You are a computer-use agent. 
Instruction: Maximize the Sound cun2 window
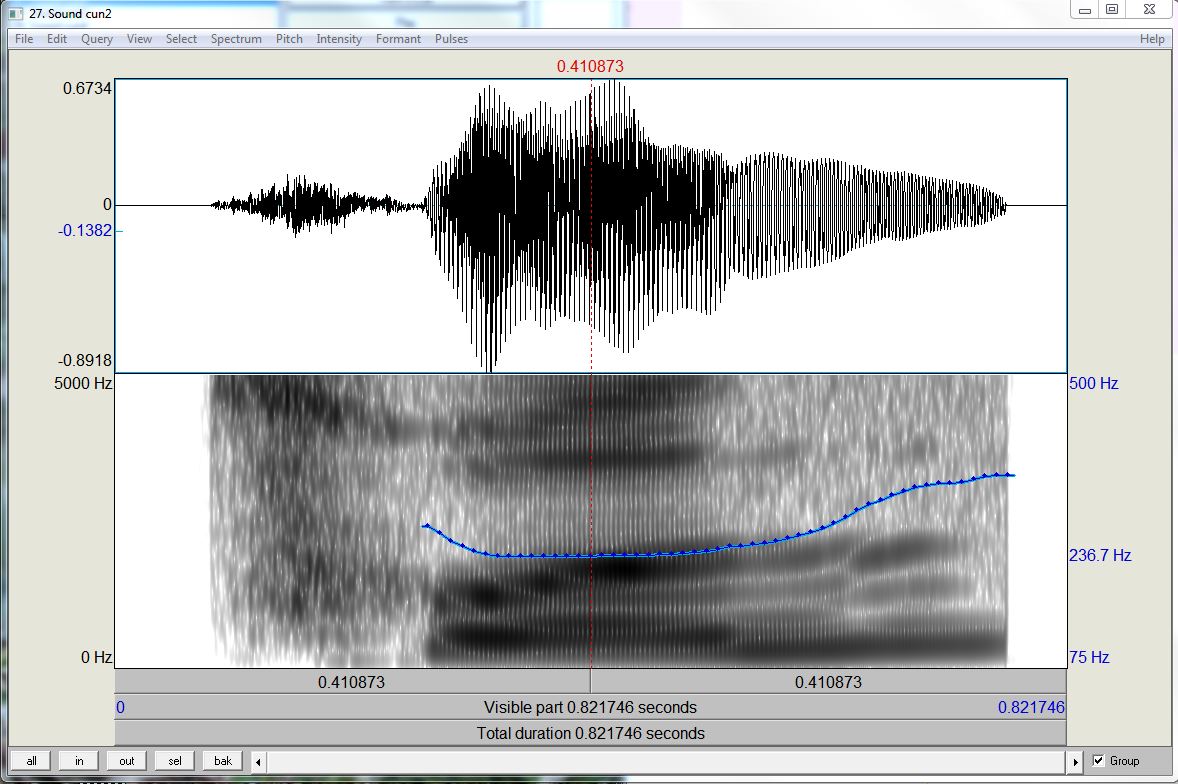pyautogui.click(x=1112, y=10)
